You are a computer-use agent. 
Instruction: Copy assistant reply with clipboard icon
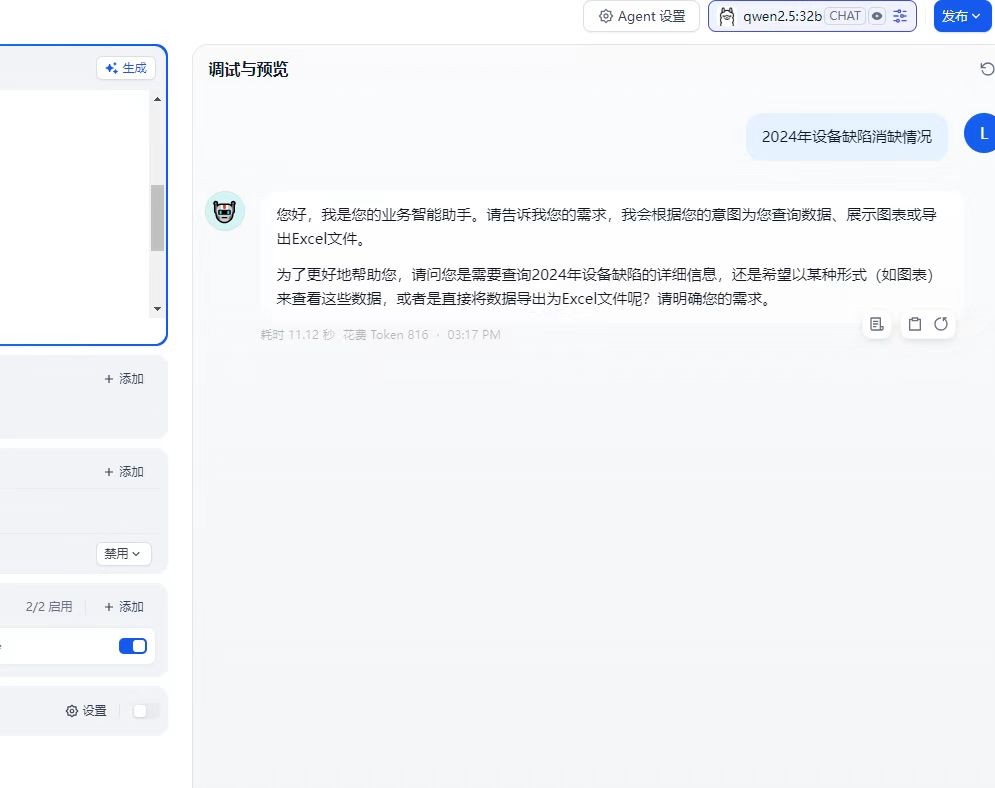pyautogui.click(x=914, y=324)
